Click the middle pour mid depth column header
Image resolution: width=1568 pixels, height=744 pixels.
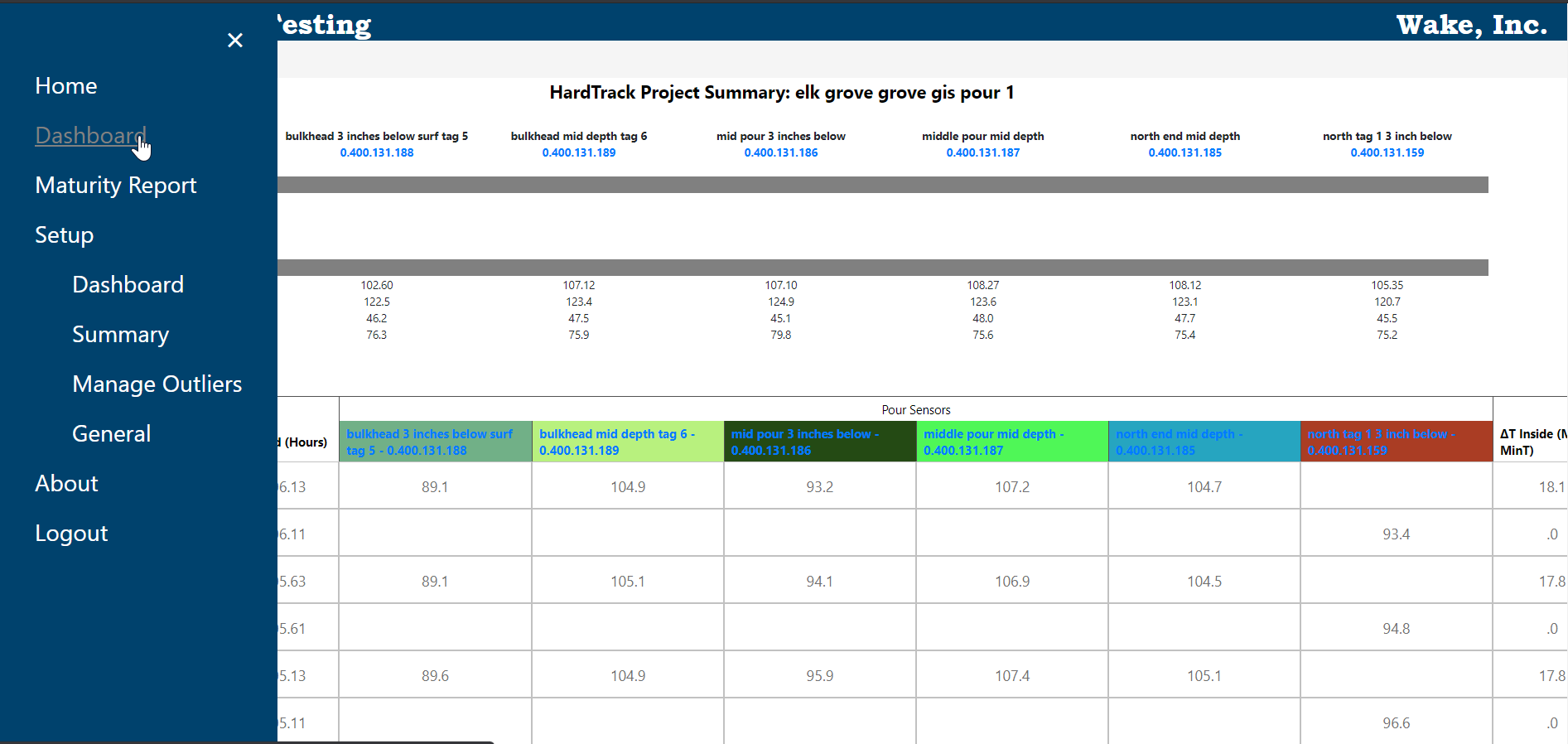coord(1012,442)
